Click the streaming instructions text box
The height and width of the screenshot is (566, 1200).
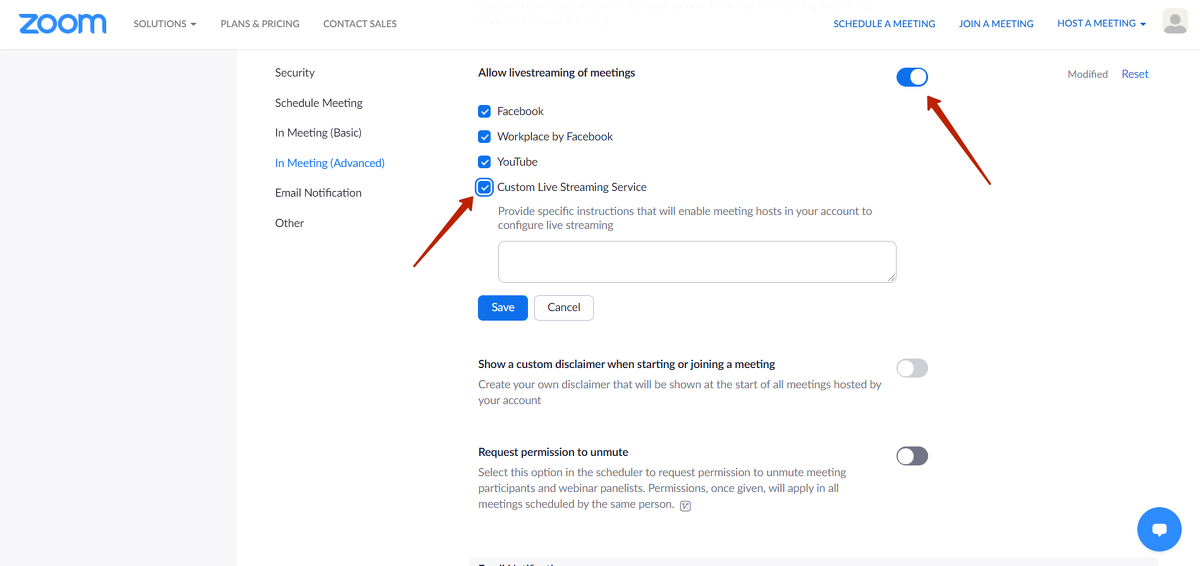pos(697,262)
